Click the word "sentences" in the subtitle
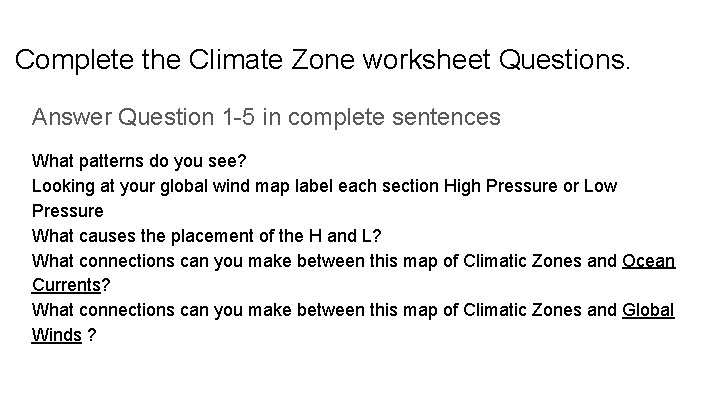Image resolution: width=720 pixels, height=405 pixels. 446,117
